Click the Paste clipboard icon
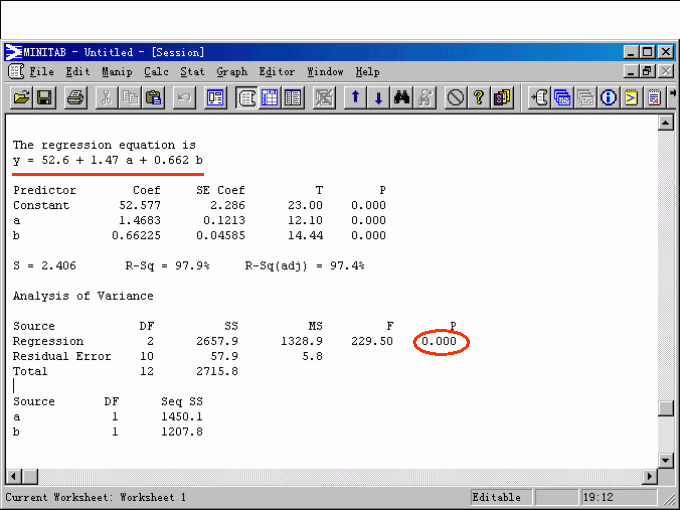The width and height of the screenshot is (680, 510). click(154, 98)
